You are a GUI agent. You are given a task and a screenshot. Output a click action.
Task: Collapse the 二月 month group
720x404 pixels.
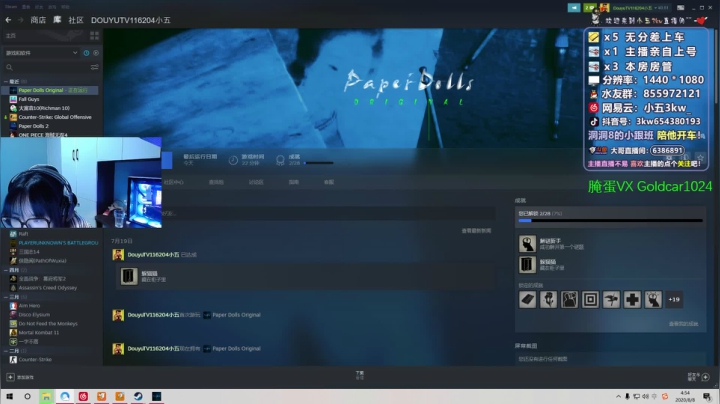click(x=6, y=351)
